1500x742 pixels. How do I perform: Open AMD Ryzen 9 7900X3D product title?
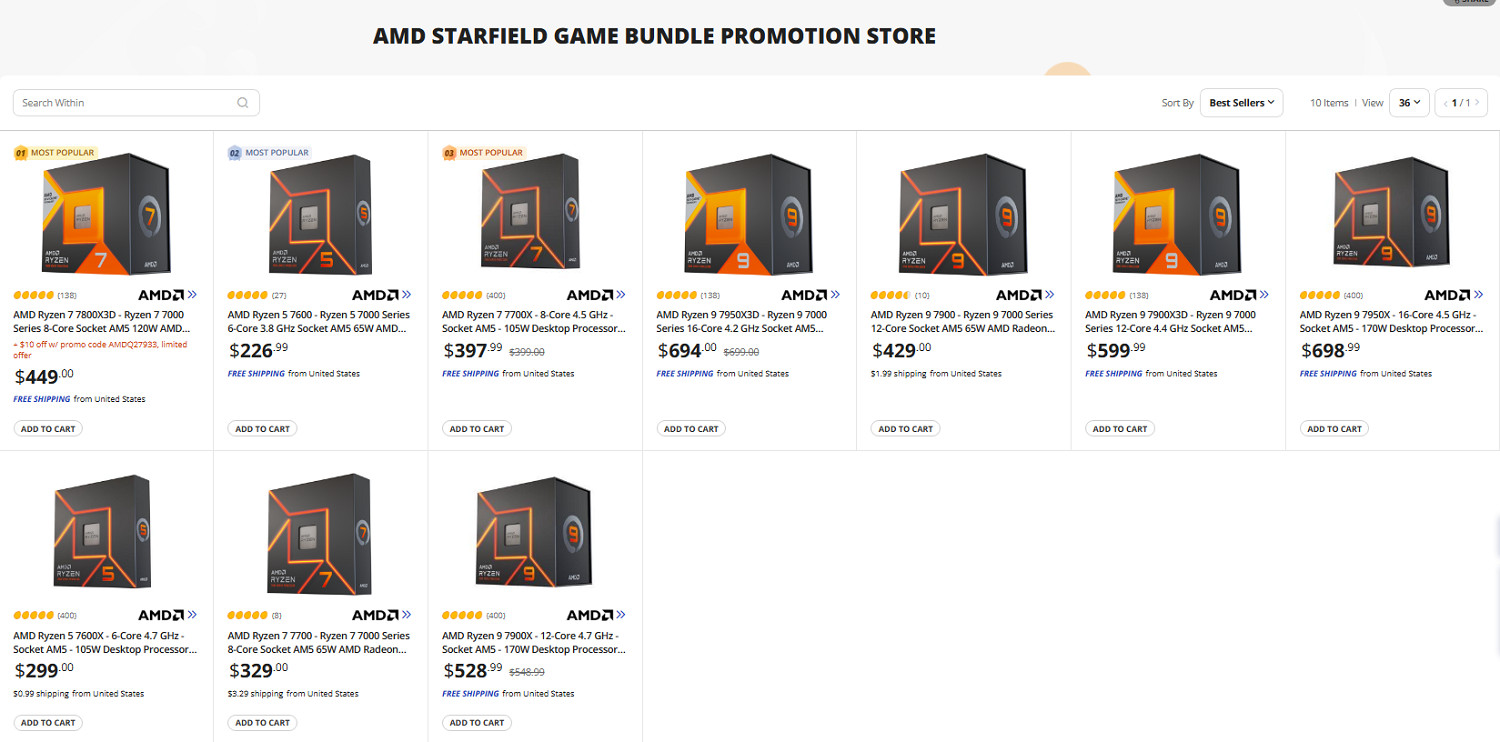click(x=1170, y=321)
